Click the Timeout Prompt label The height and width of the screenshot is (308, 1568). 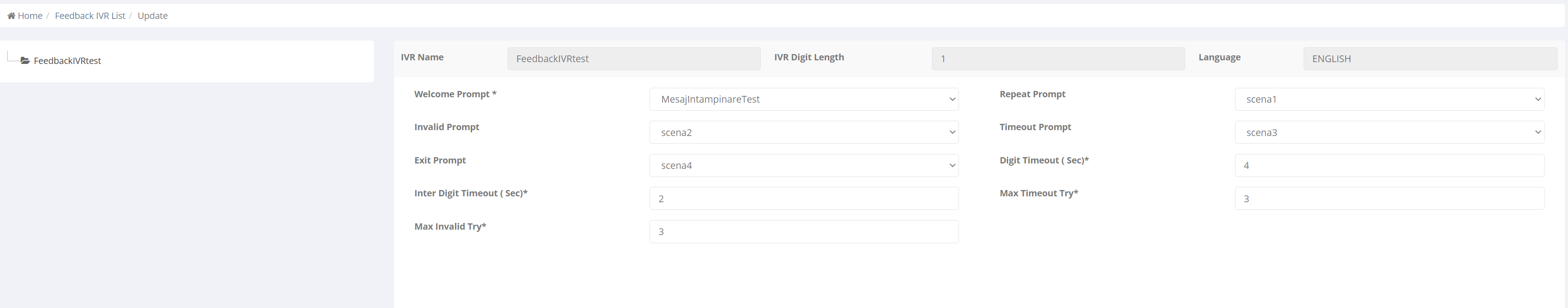tap(1036, 127)
